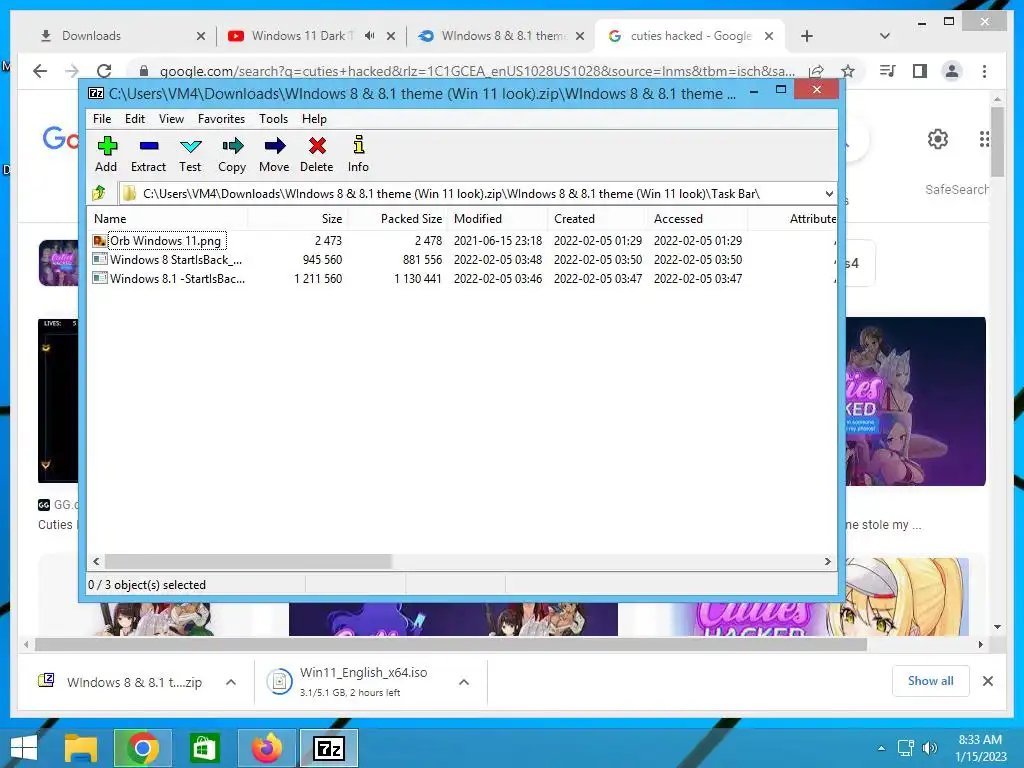This screenshot has width=1024, height=768.
Task: Sort by Created column header
Action: coord(597,219)
